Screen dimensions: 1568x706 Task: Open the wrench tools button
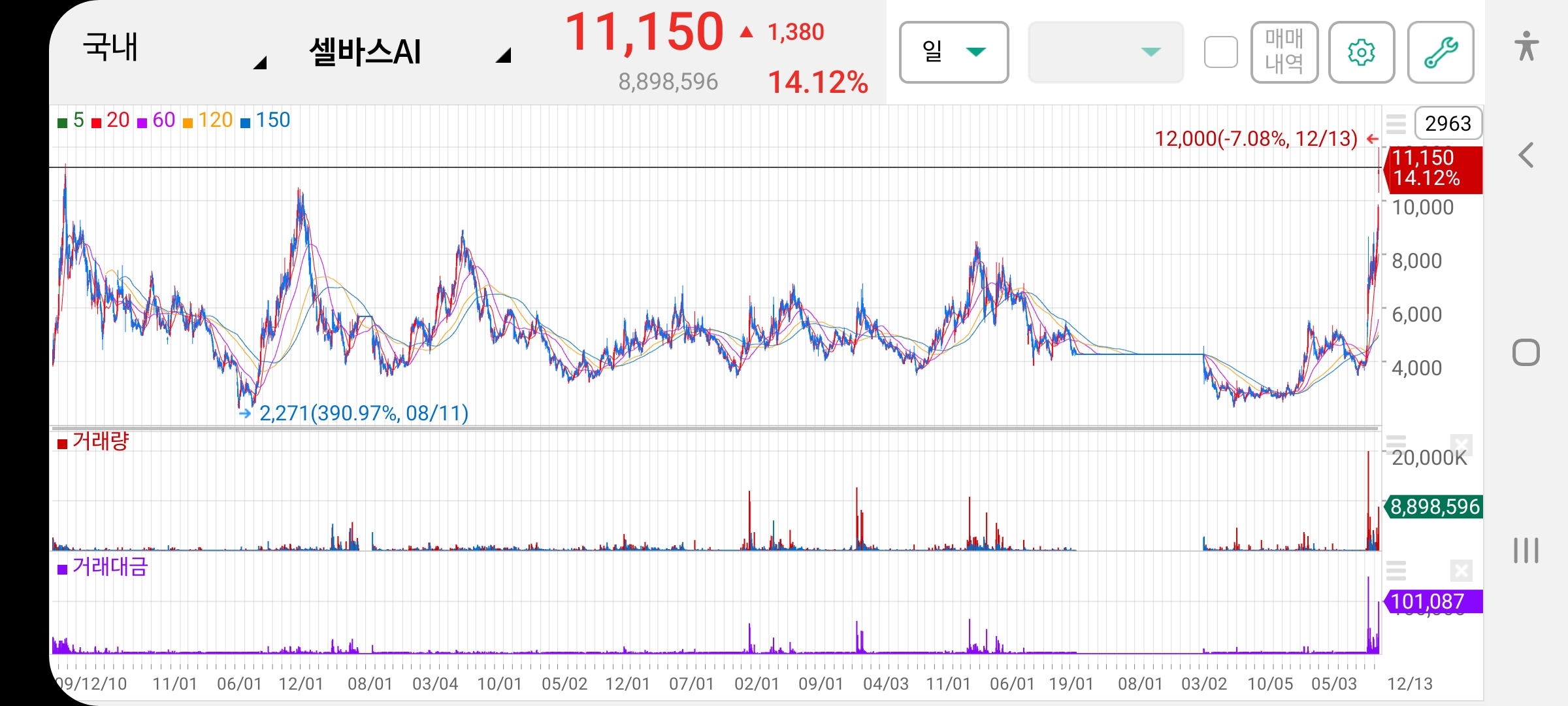(1441, 52)
